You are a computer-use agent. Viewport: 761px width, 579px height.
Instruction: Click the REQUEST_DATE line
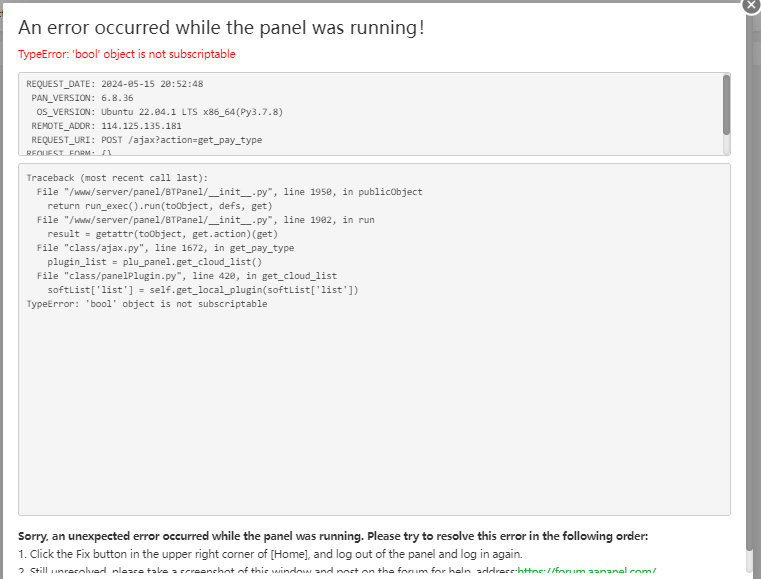tap(114, 84)
